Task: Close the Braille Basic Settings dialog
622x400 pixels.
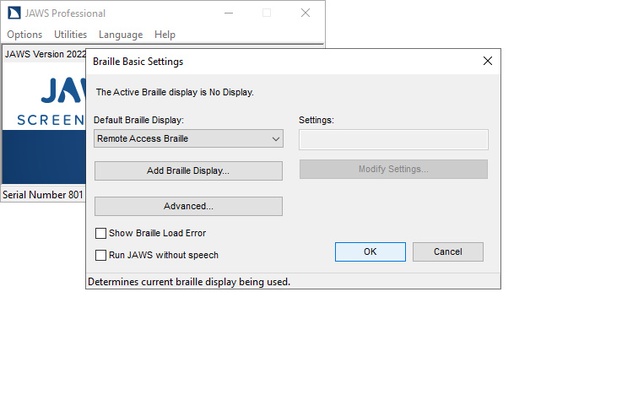Action: 487,61
